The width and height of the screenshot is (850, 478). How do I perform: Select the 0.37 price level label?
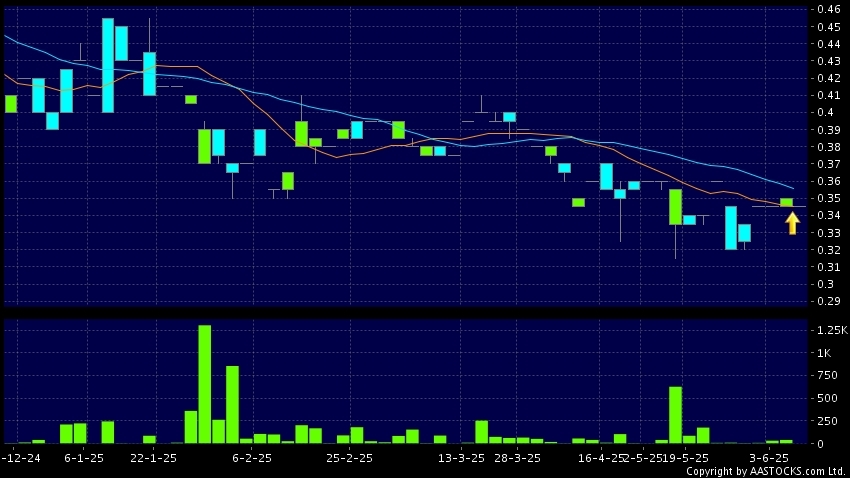[x=829, y=164]
